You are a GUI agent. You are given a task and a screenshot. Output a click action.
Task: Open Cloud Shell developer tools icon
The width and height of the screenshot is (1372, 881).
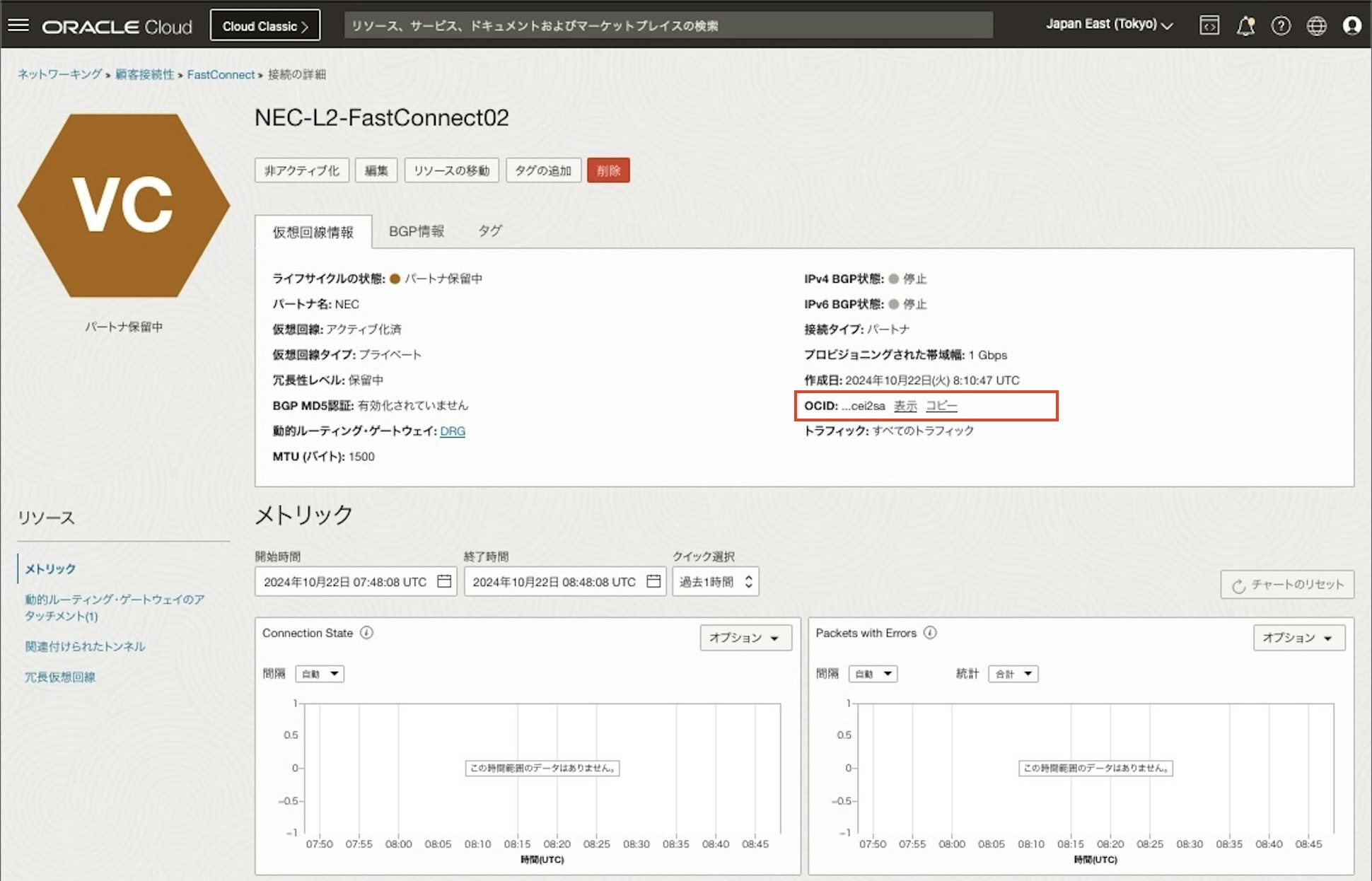1209,25
